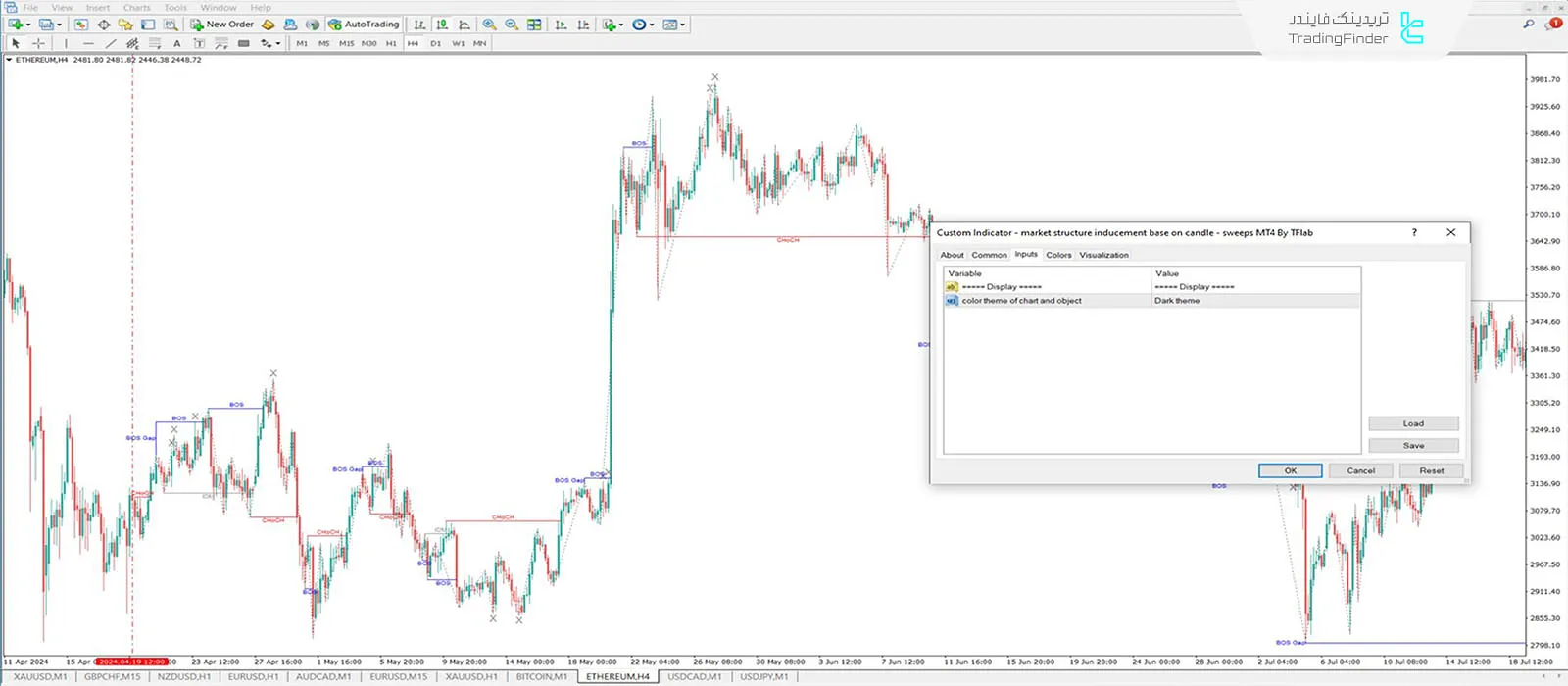
Task: Zoom in on the chart
Action: [489, 24]
